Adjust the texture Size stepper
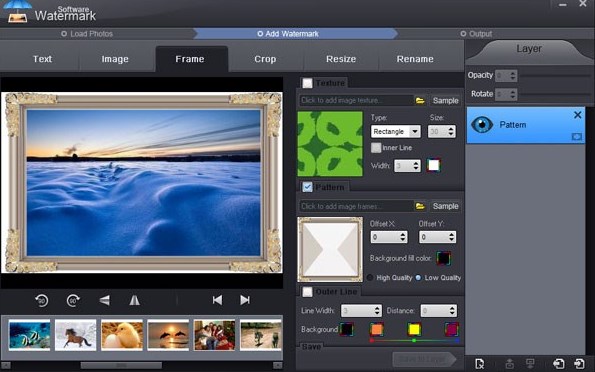Viewport: 595px width, 372px height. coord(442,131)
